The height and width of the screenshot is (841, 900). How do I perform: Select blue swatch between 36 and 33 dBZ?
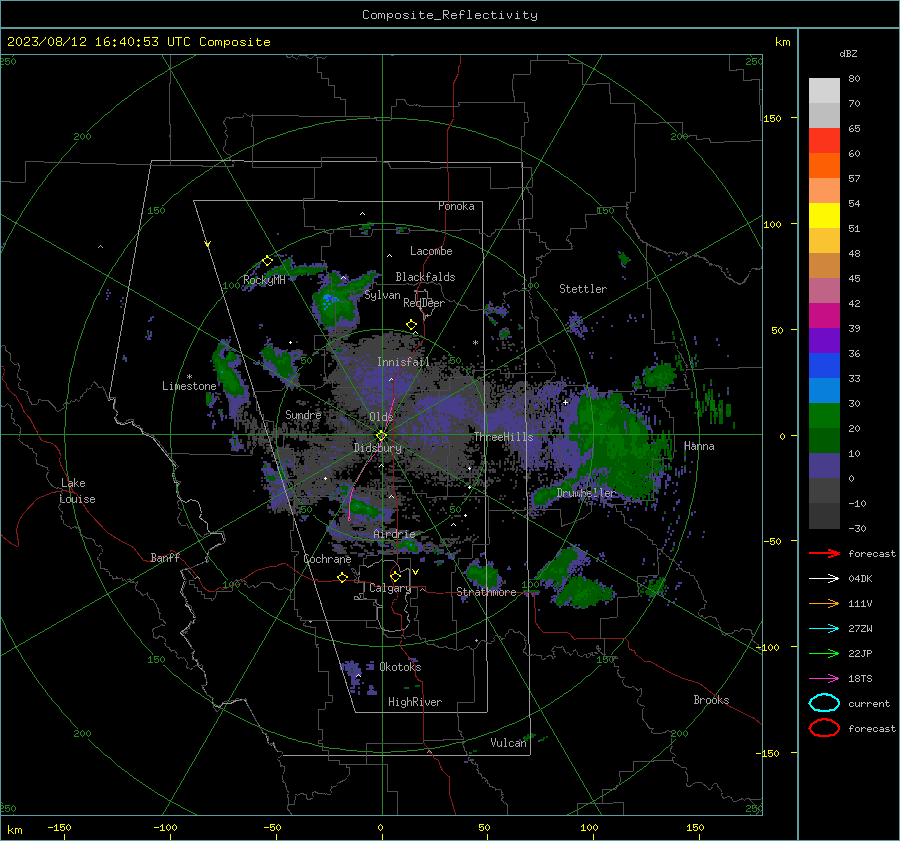click(x=824, y=366)
